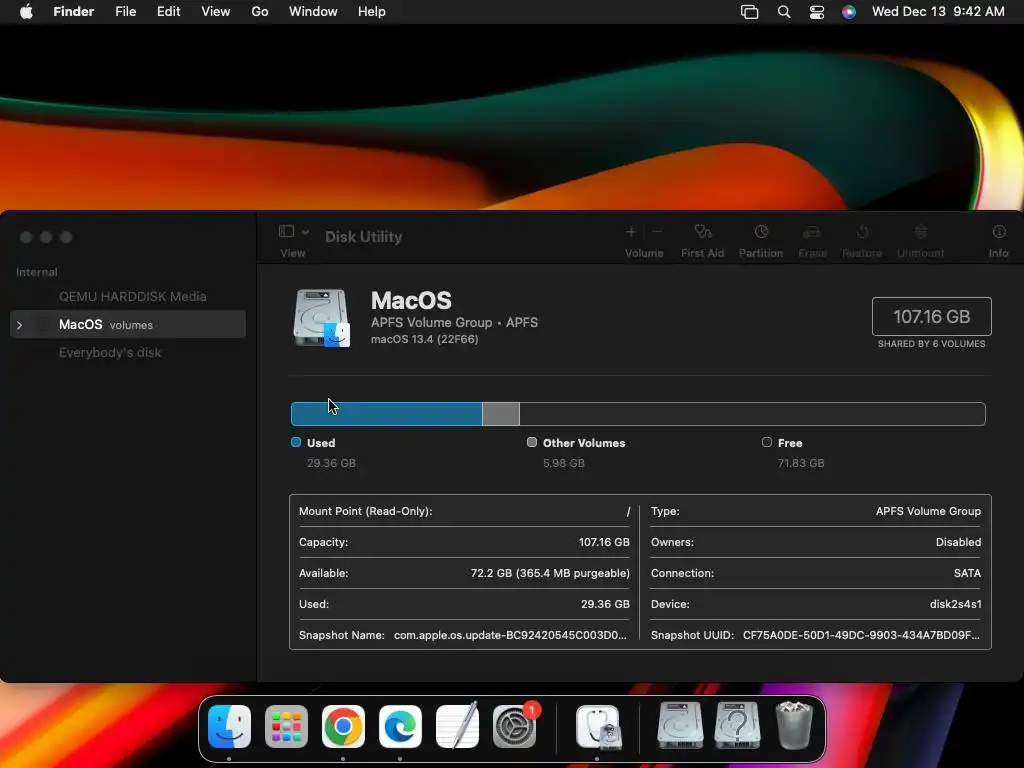Click the Remove Volume minus icon

(x=657, y=232)
